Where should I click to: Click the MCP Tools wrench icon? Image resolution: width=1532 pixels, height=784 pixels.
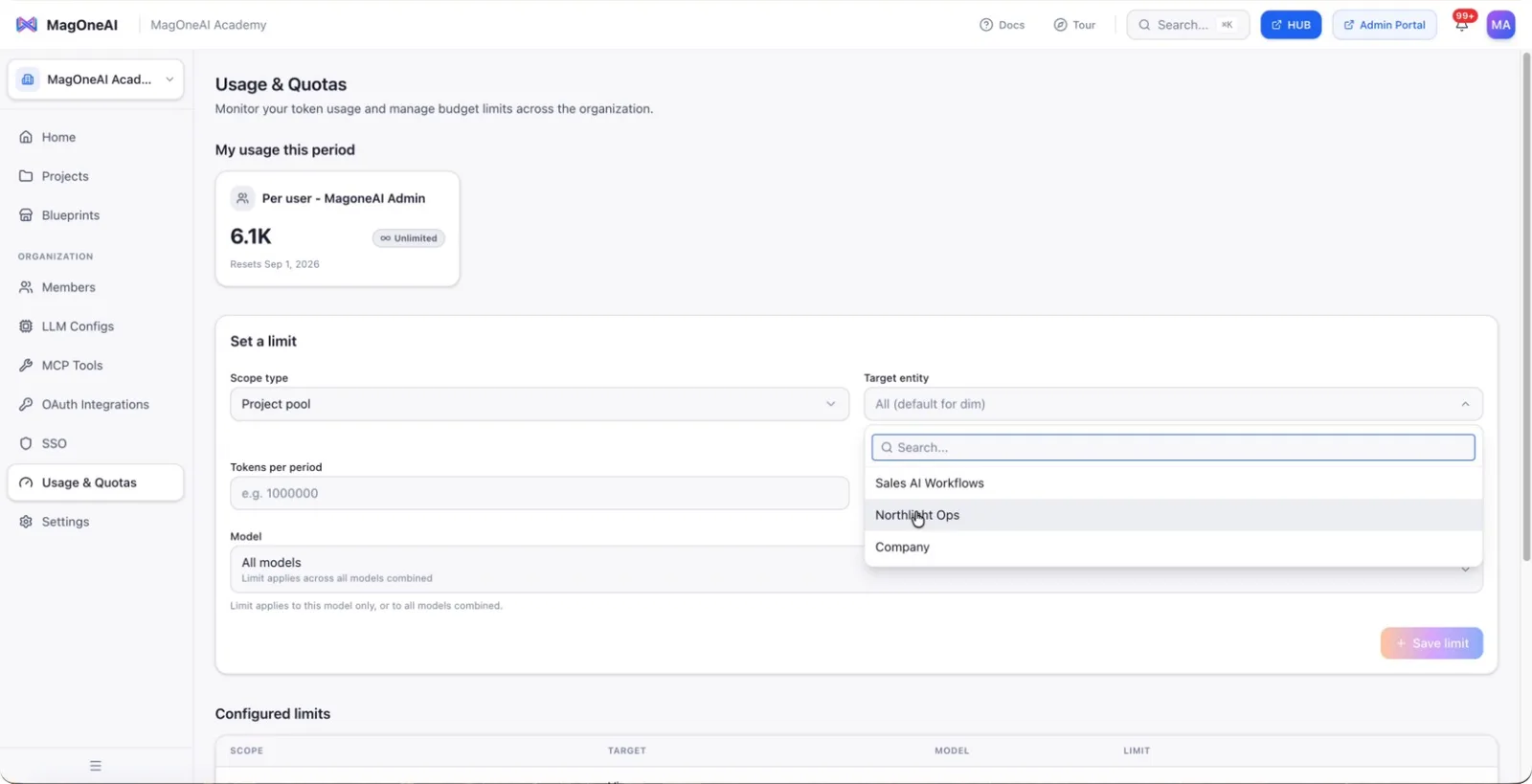(x=26, y=366)
